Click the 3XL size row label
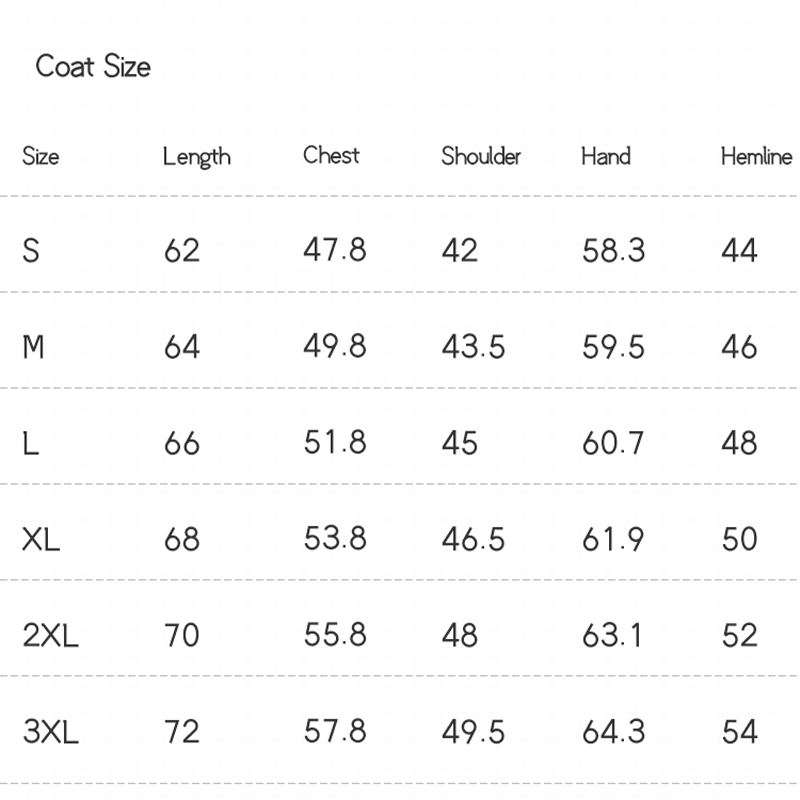 50,732
